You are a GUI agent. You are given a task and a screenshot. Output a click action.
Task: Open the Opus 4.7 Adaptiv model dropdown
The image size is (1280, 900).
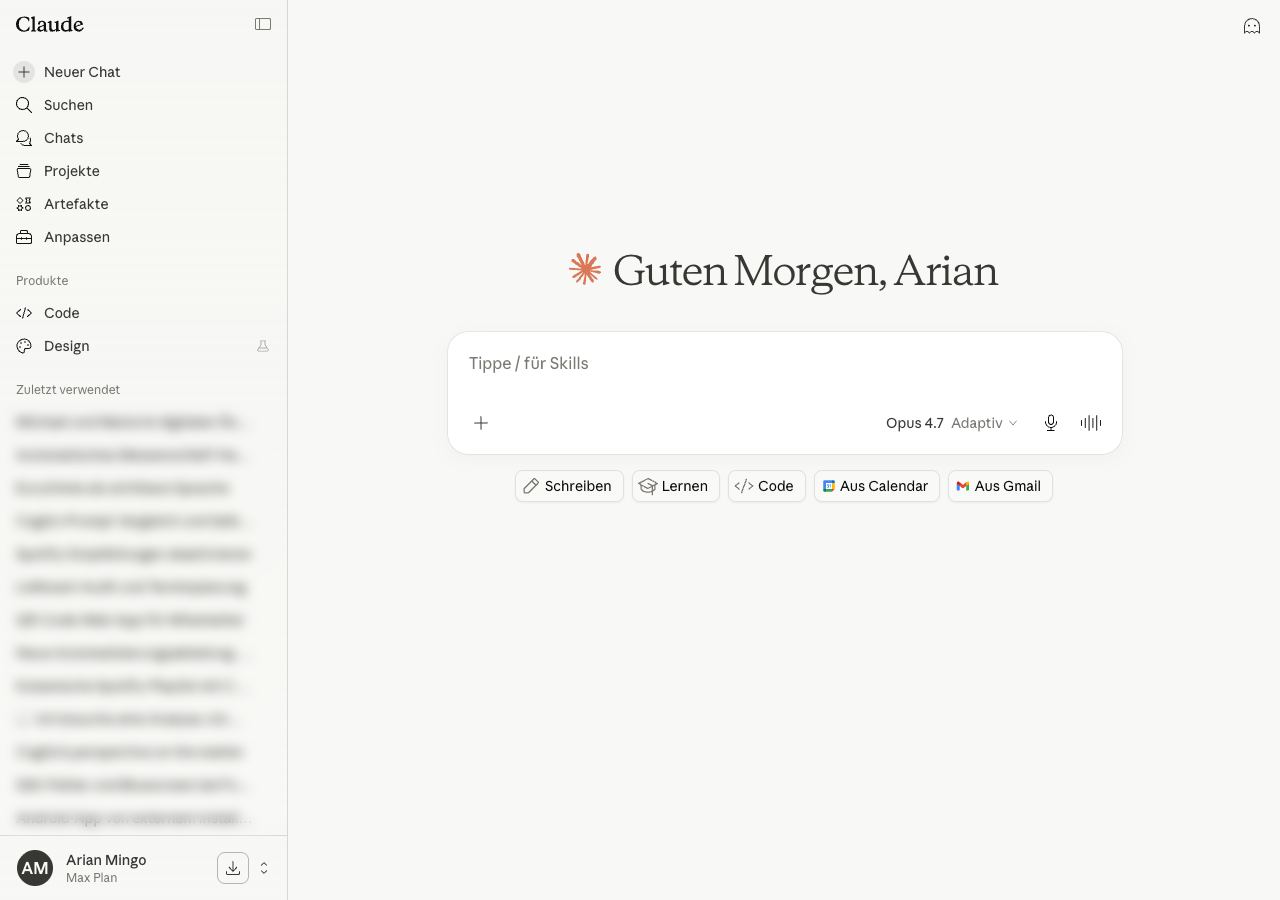coord(951,423)
